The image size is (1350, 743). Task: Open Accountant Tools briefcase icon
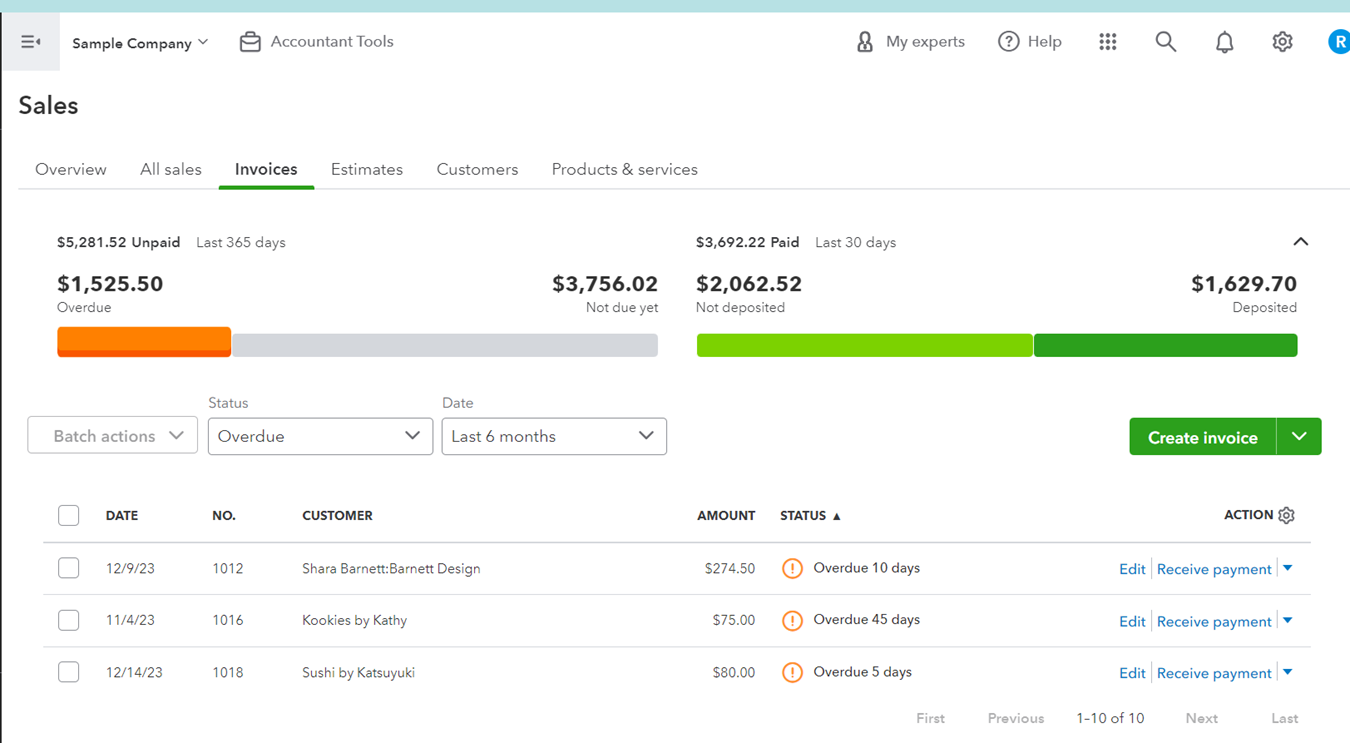pyautogui.click(x=250, y=42)
